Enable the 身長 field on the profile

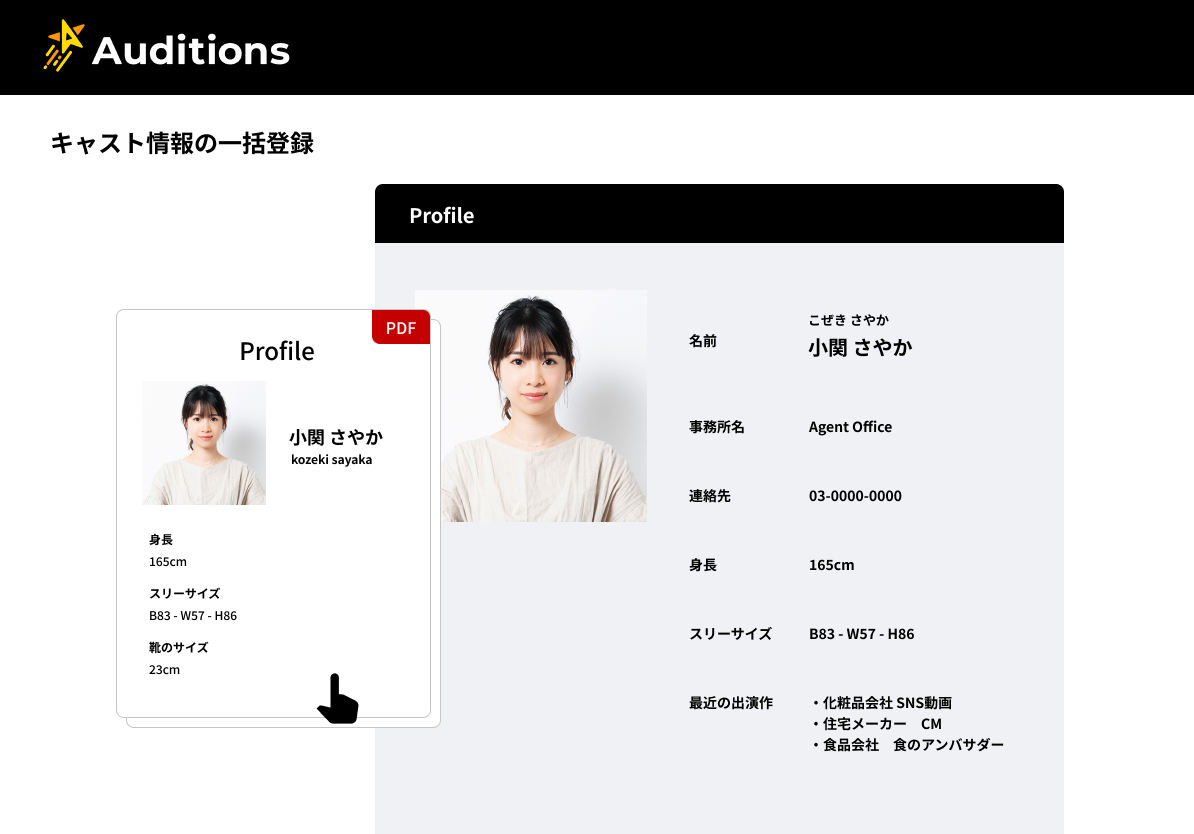point(704,565)
